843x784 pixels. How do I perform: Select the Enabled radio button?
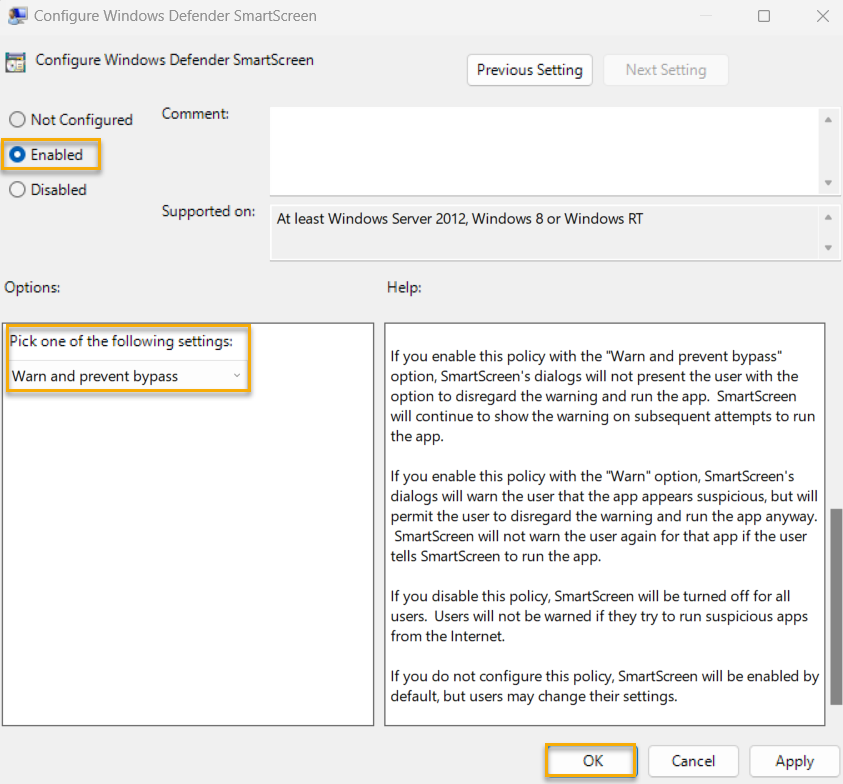click(x=17, y=154)
